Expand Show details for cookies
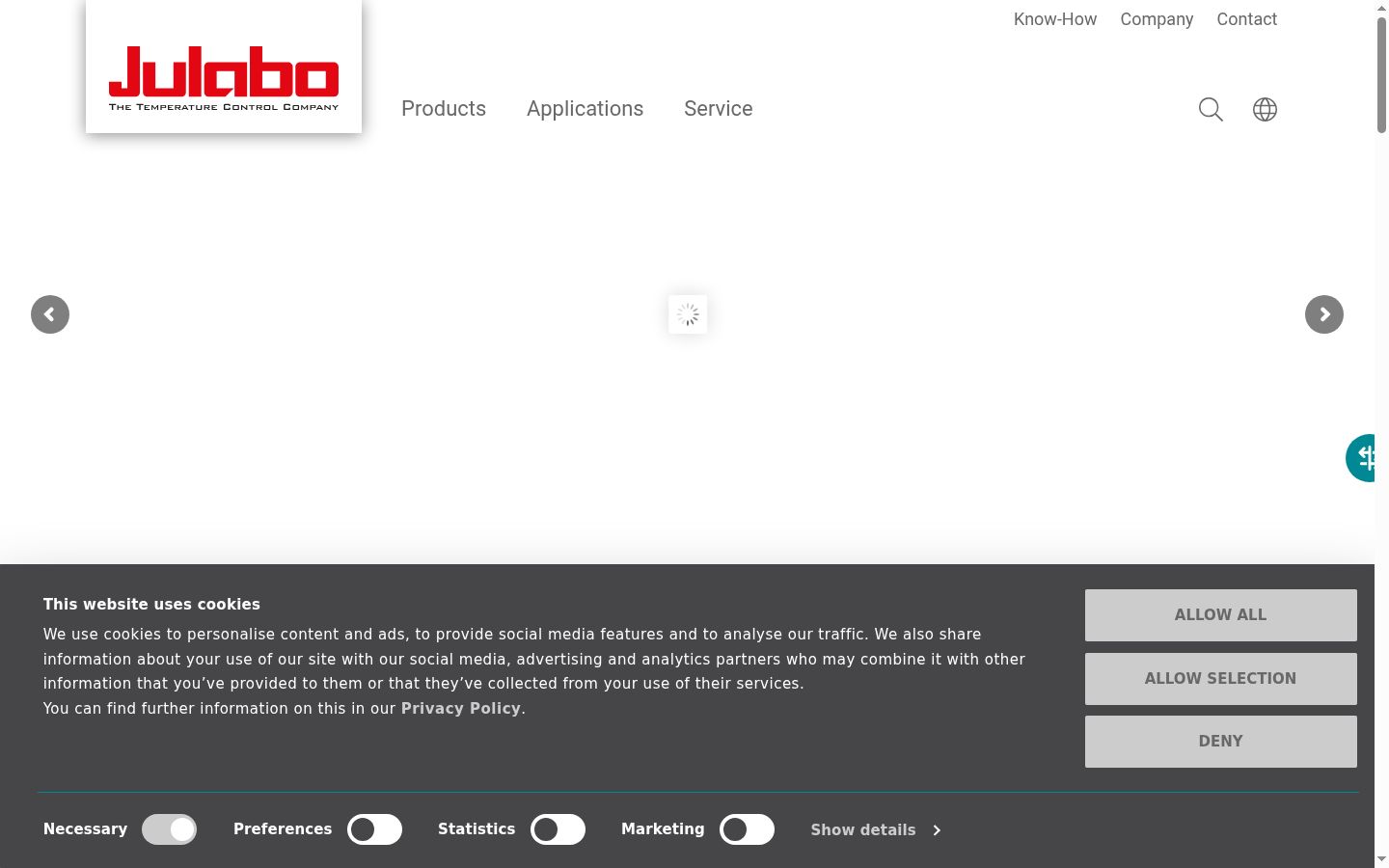This screenshot has width=1389, height=868. (863, 830)
